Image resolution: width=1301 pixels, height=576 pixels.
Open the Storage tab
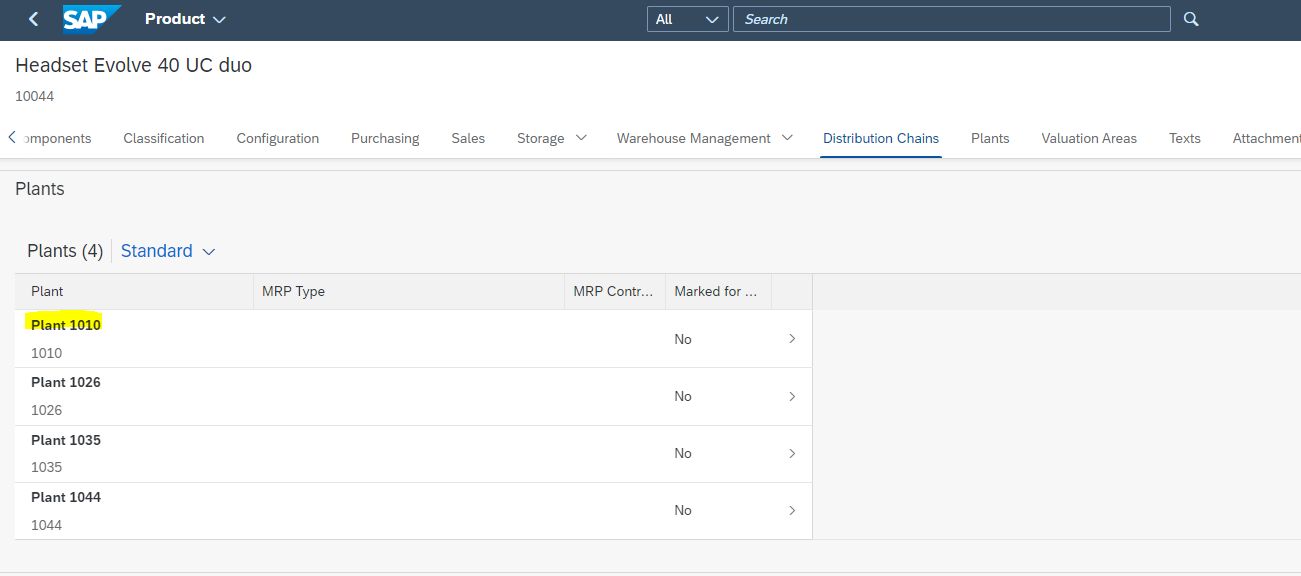pos(541,138)
